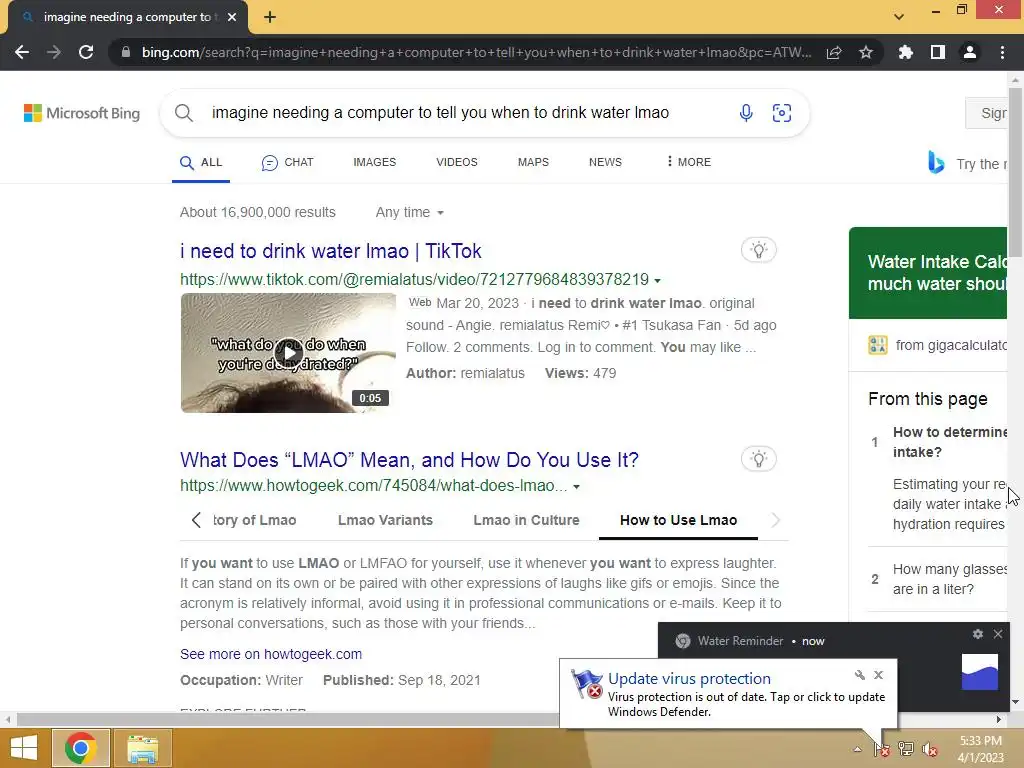Click the lock icon in address bar

125,52
